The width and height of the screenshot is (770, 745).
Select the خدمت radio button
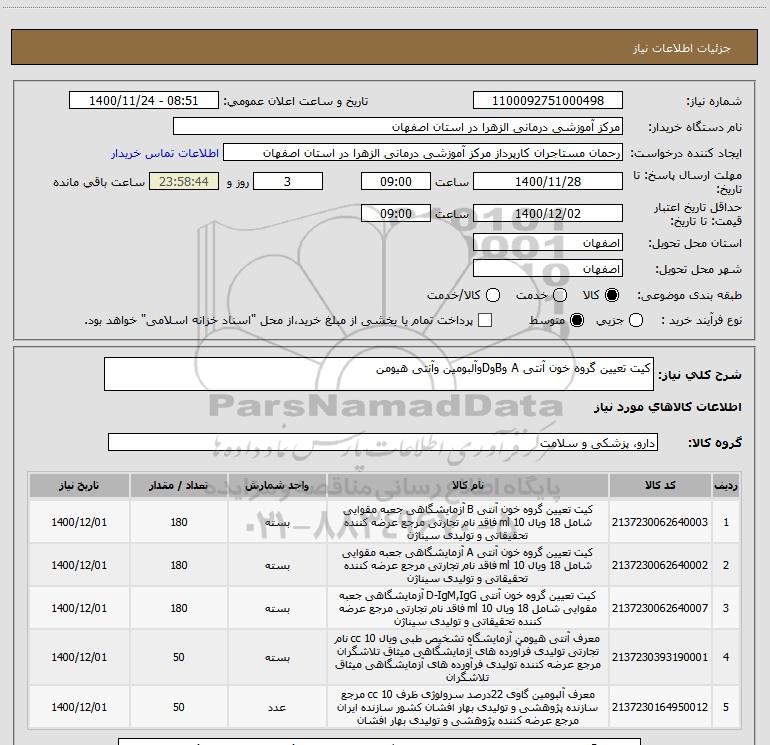pos(560,295)
